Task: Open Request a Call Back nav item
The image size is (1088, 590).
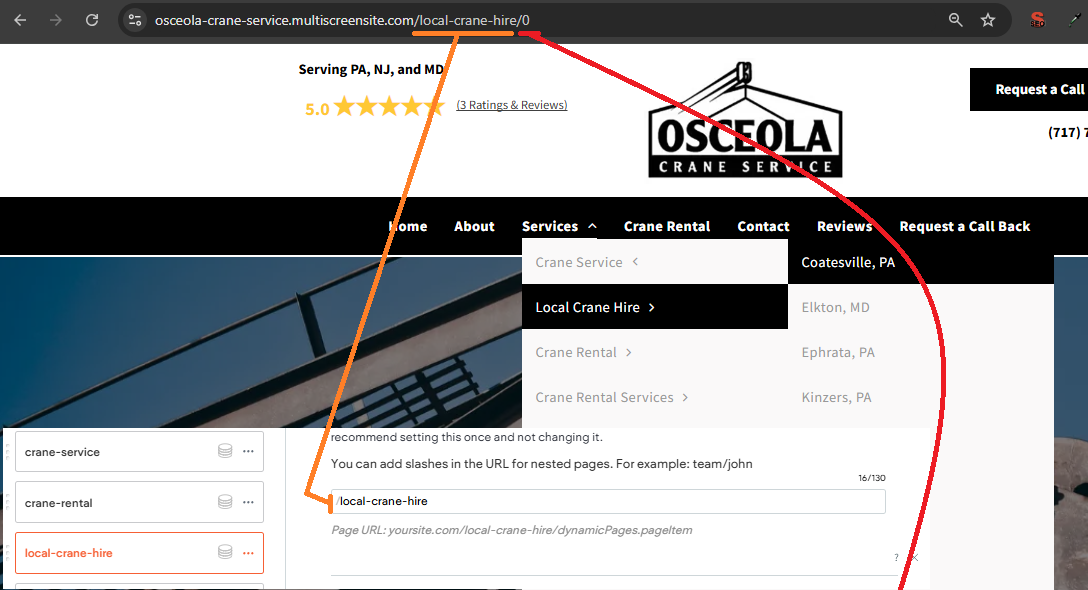Action: pyautogui.click(x=964, y=226)
